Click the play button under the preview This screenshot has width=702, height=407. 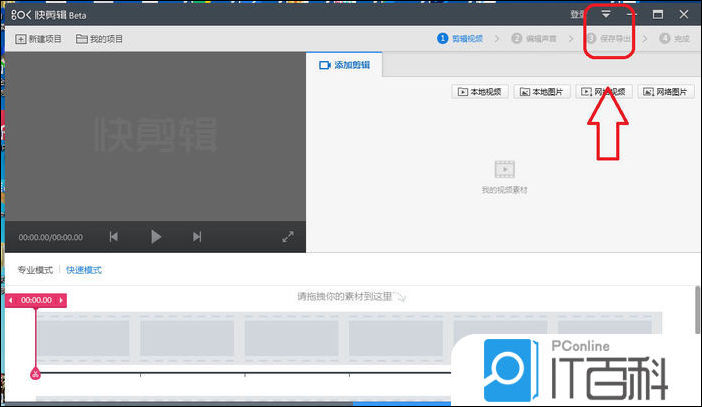(x=156, y=237)
